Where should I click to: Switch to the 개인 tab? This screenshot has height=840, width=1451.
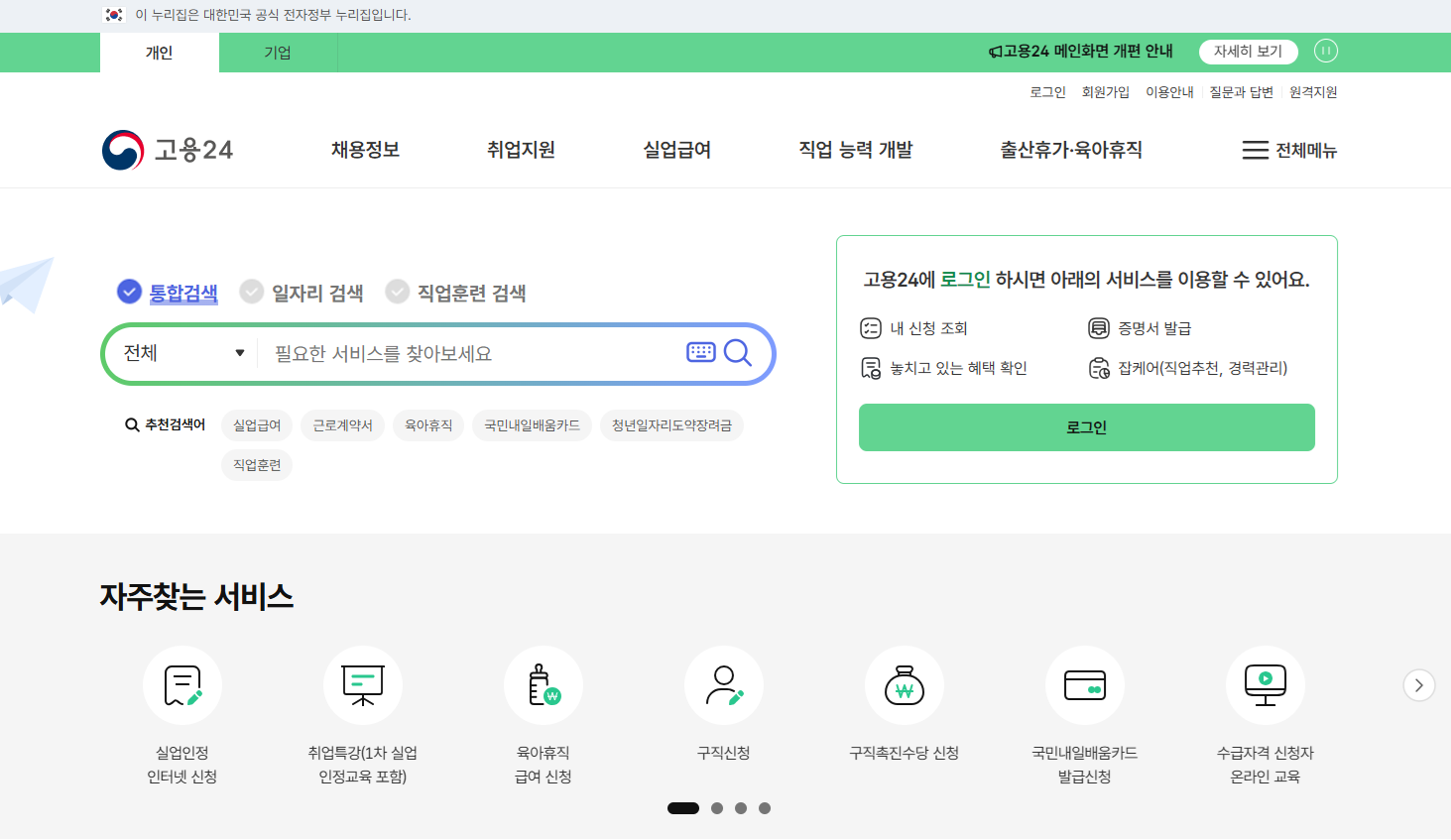tap(160, 53)
